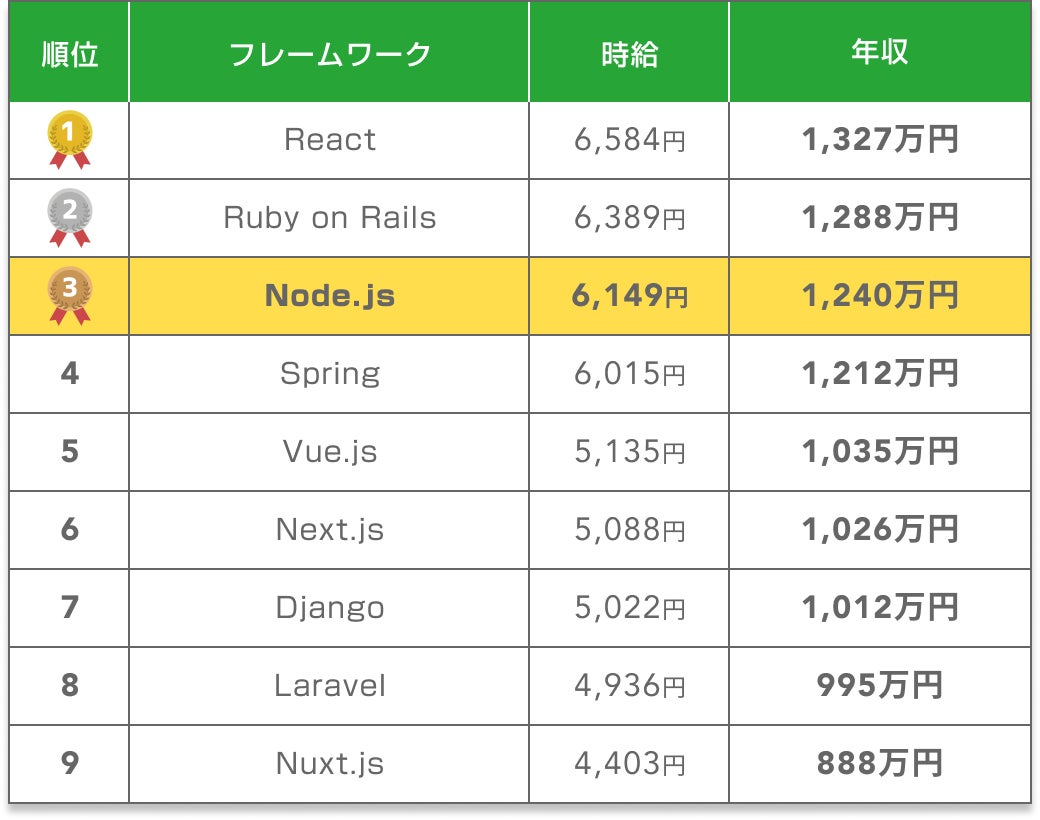Image resolution: width=1040 pixels, height=820 pixels.
Task: Click the 年収 column header
Action: [x=880, y=53]
